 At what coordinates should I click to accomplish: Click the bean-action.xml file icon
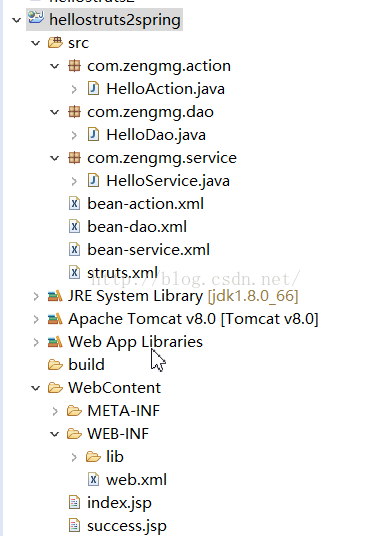click(x=74, y=203)
